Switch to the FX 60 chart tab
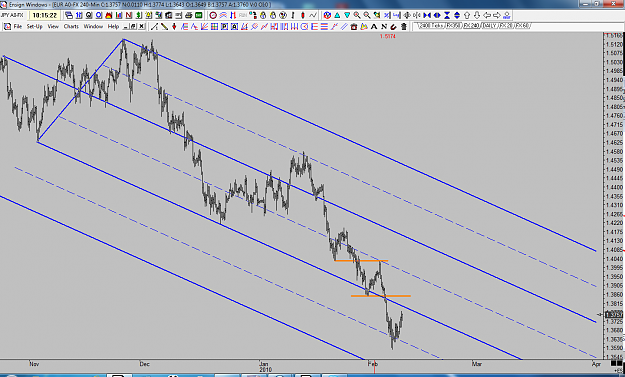The height and width of the screenshot is (377, 625). pyautogui.click(x=522, y=26)
